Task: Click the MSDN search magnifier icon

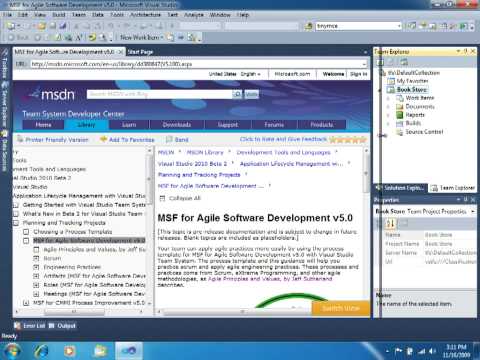Action: (237, 94)
